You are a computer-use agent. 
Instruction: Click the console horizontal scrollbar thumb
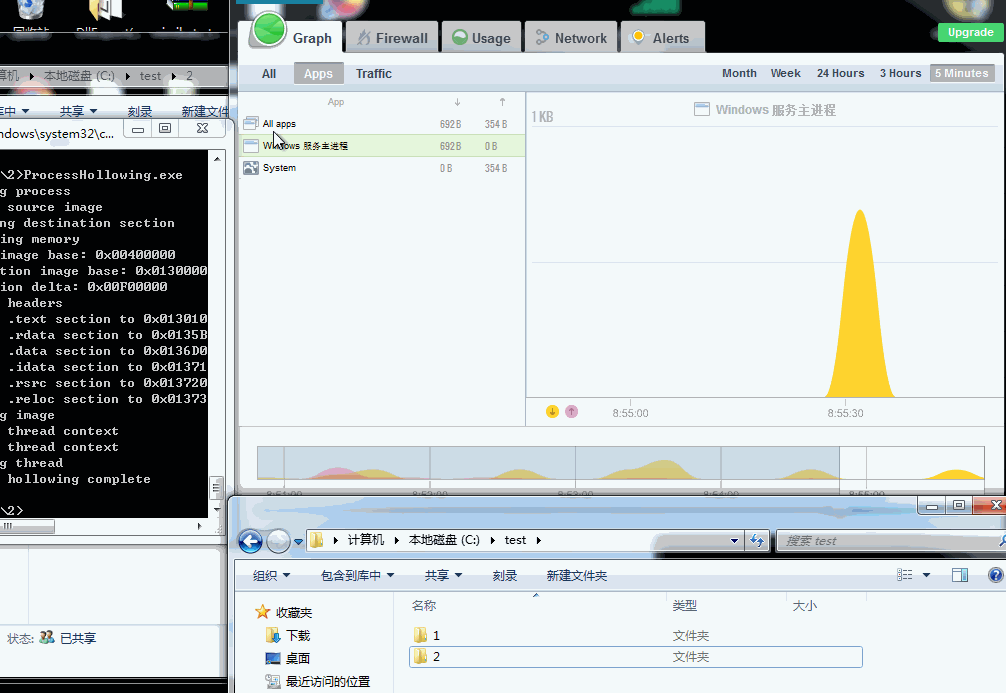[27, 526]
